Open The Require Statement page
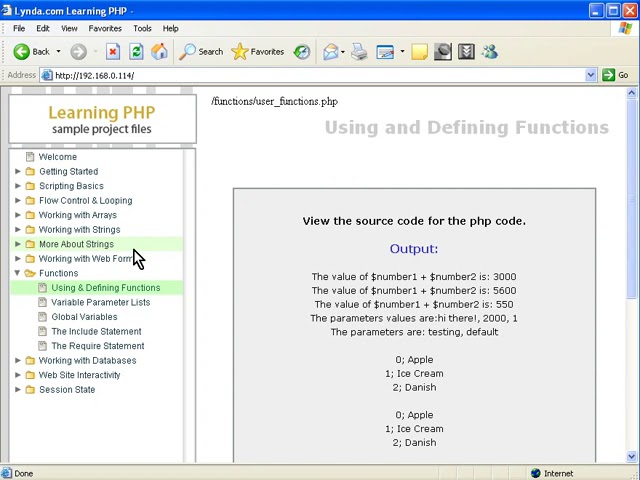 [x=98, y=346]
